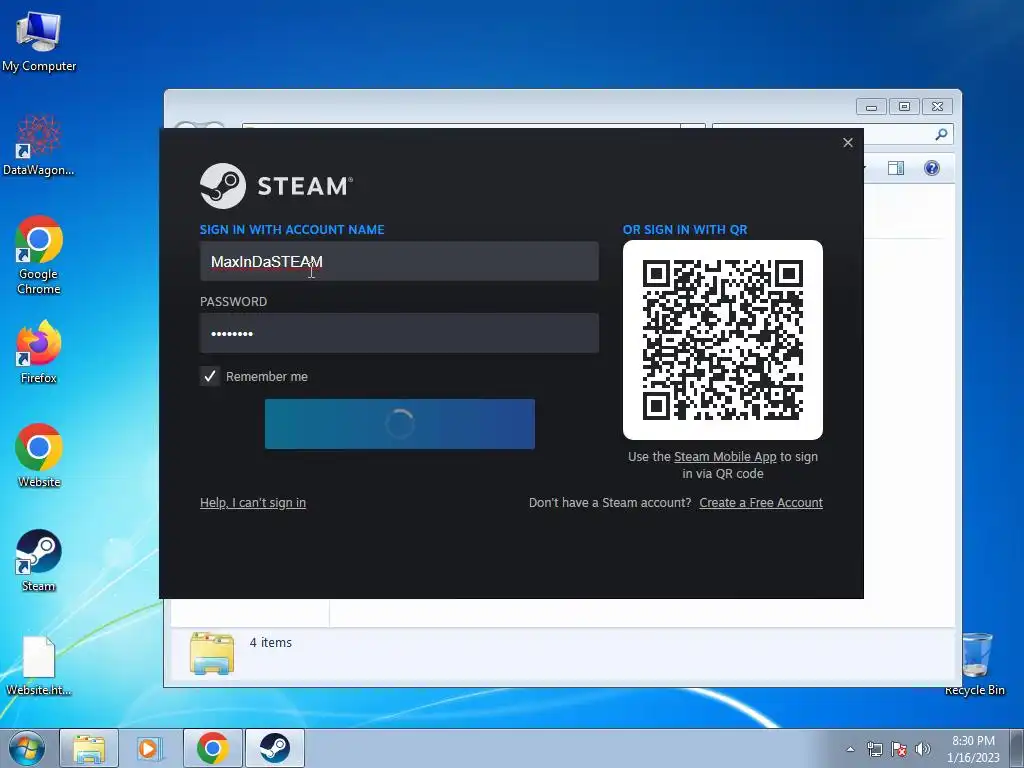Image resolution: width=1024 pixels, height=768 pixels.
Task: Click Create a Free Account link
Action: coord(761,502)
